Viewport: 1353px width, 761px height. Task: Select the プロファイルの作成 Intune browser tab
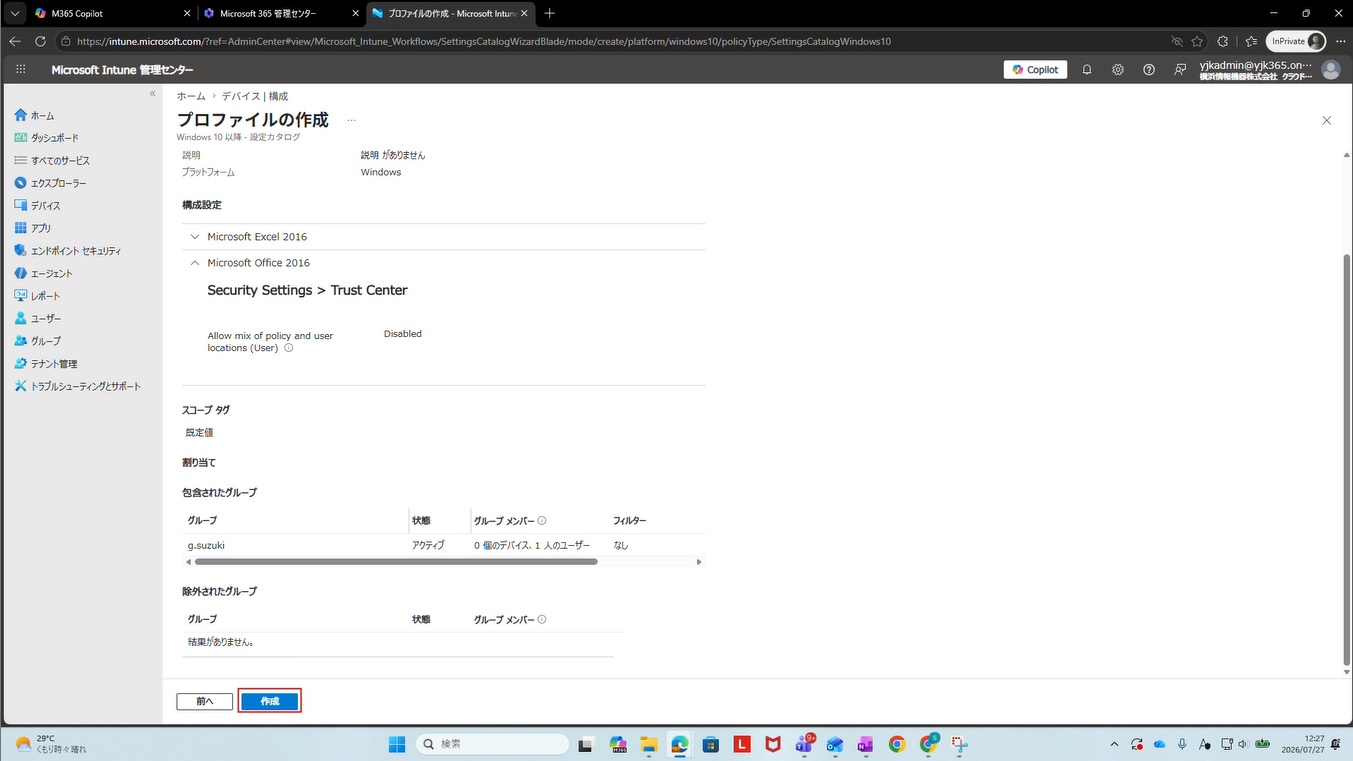(x=449, y=14)
